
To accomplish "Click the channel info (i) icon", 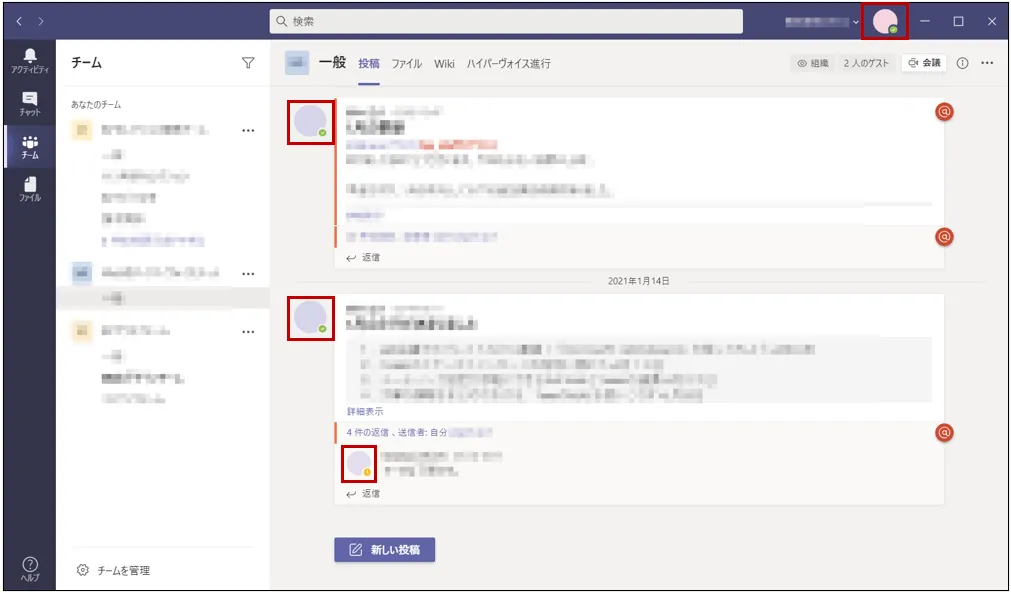I will click(x=963, y=63).
